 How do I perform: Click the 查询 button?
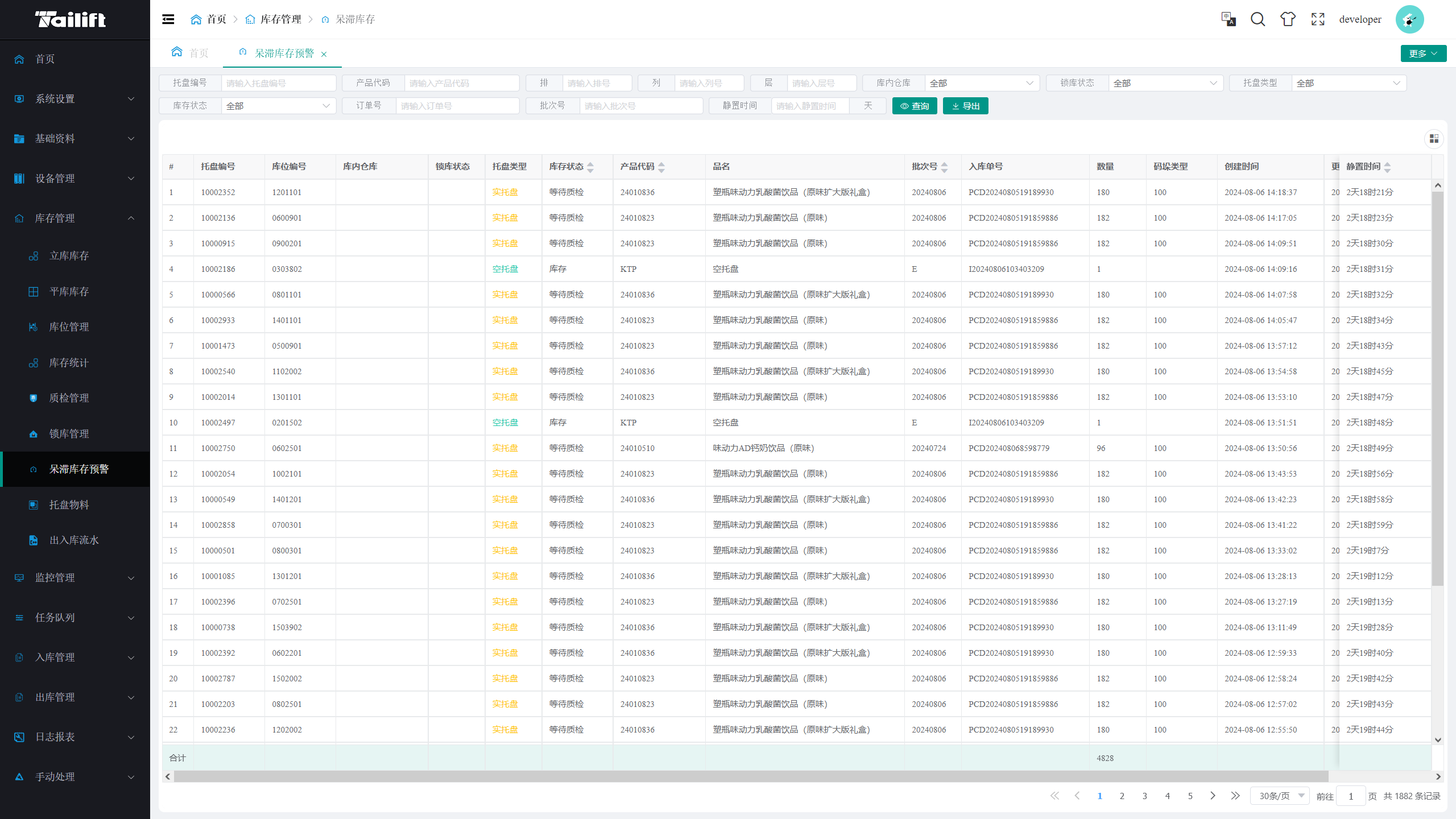point(914,106)
